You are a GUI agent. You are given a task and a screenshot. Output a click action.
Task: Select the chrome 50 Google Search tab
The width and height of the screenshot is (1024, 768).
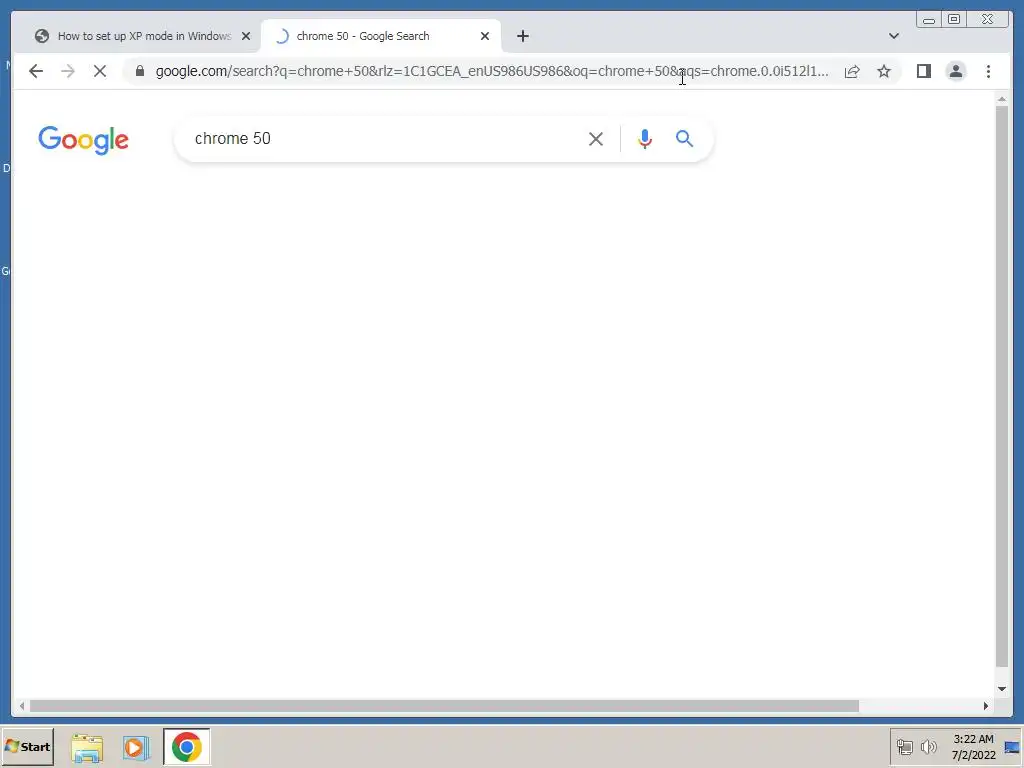381,36
